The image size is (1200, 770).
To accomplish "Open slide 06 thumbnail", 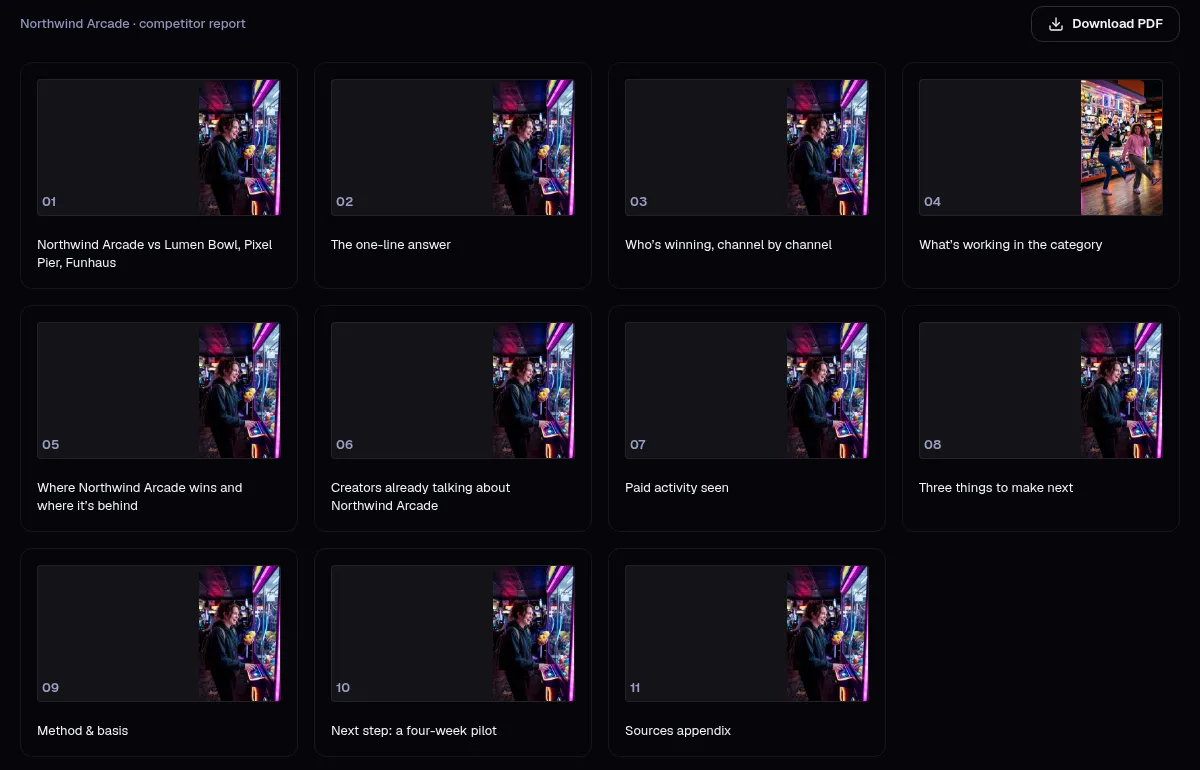I will 453,391.
